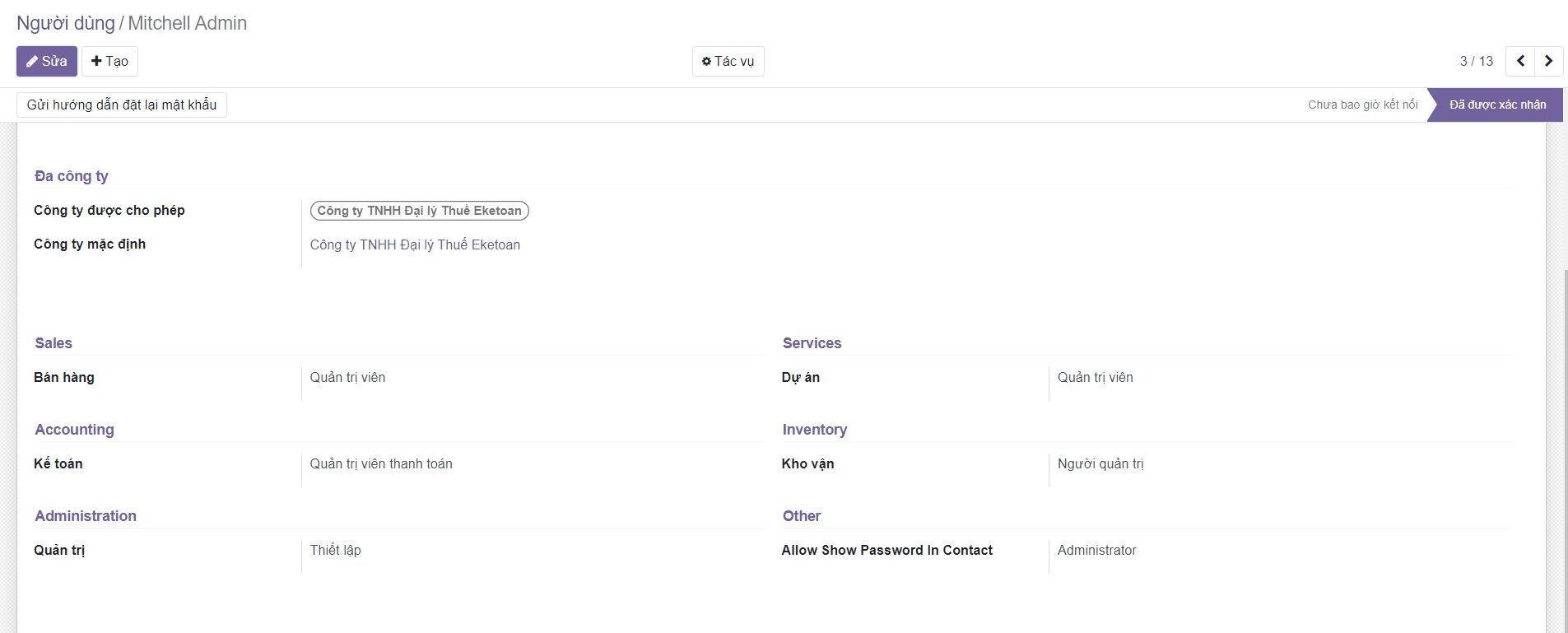Click the Bán hàng value Quản trị viên
This screenshot has width=1568, height=633.
tap(347, 377)
